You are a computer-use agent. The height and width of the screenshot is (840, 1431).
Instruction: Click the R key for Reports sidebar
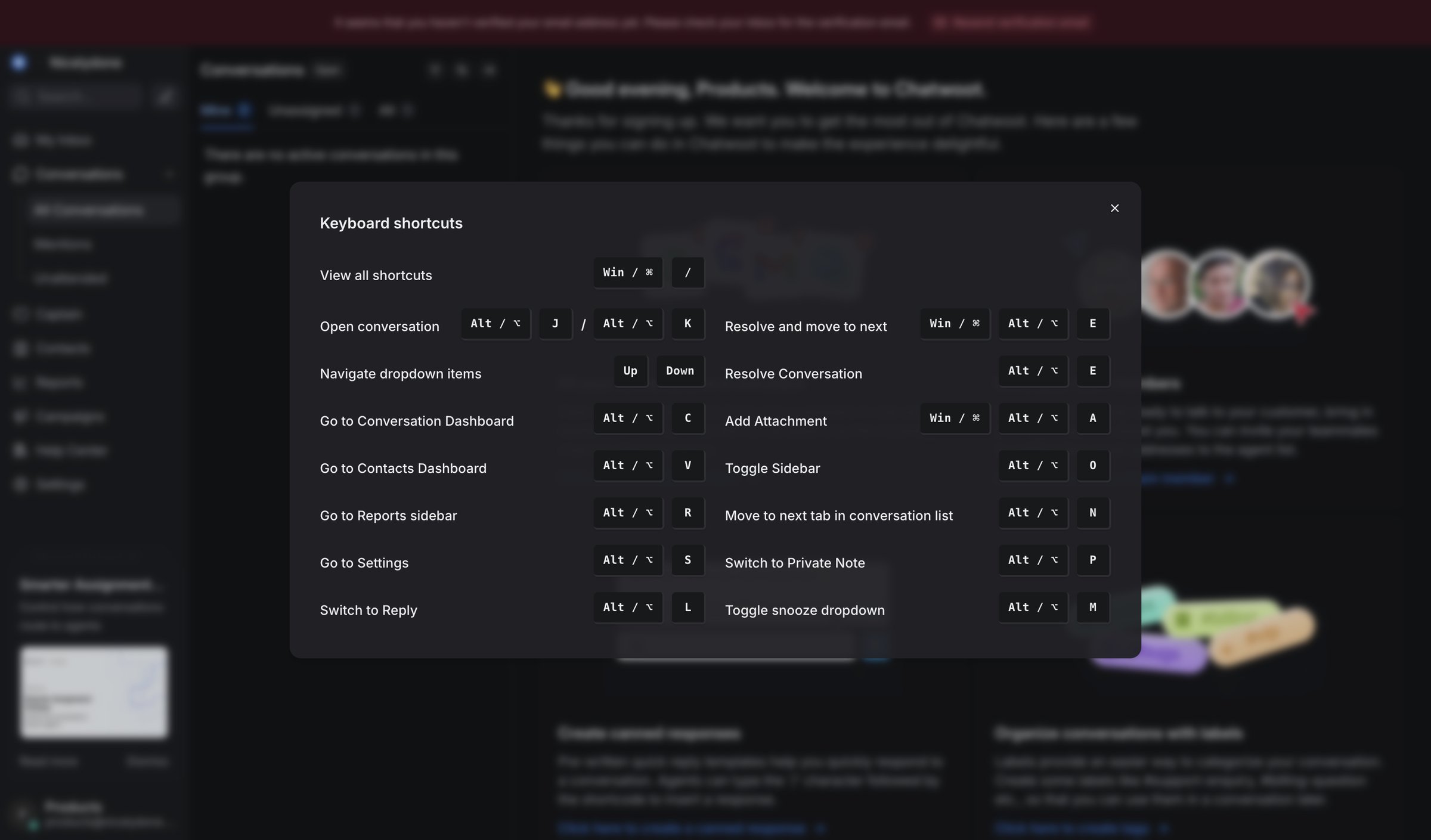[687, 513]
